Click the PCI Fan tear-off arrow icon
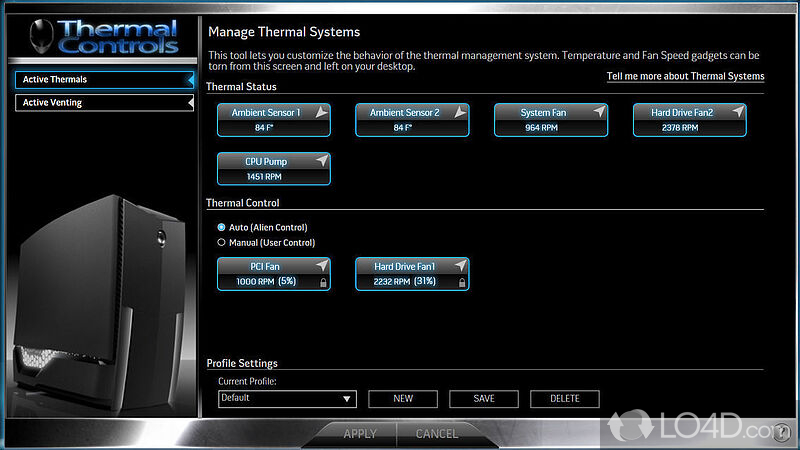 (x=321, y=266)
